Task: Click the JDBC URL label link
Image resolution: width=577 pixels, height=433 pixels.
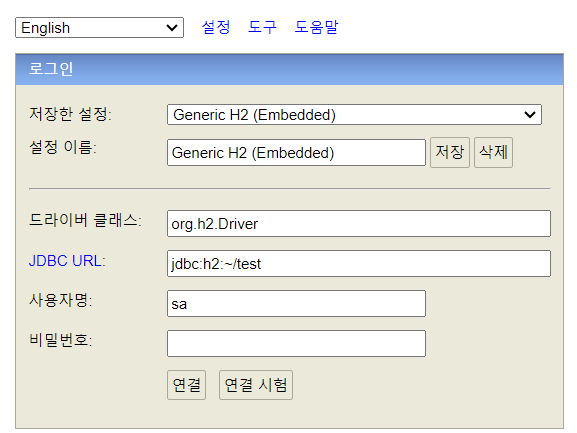Action: click(67, 261)
